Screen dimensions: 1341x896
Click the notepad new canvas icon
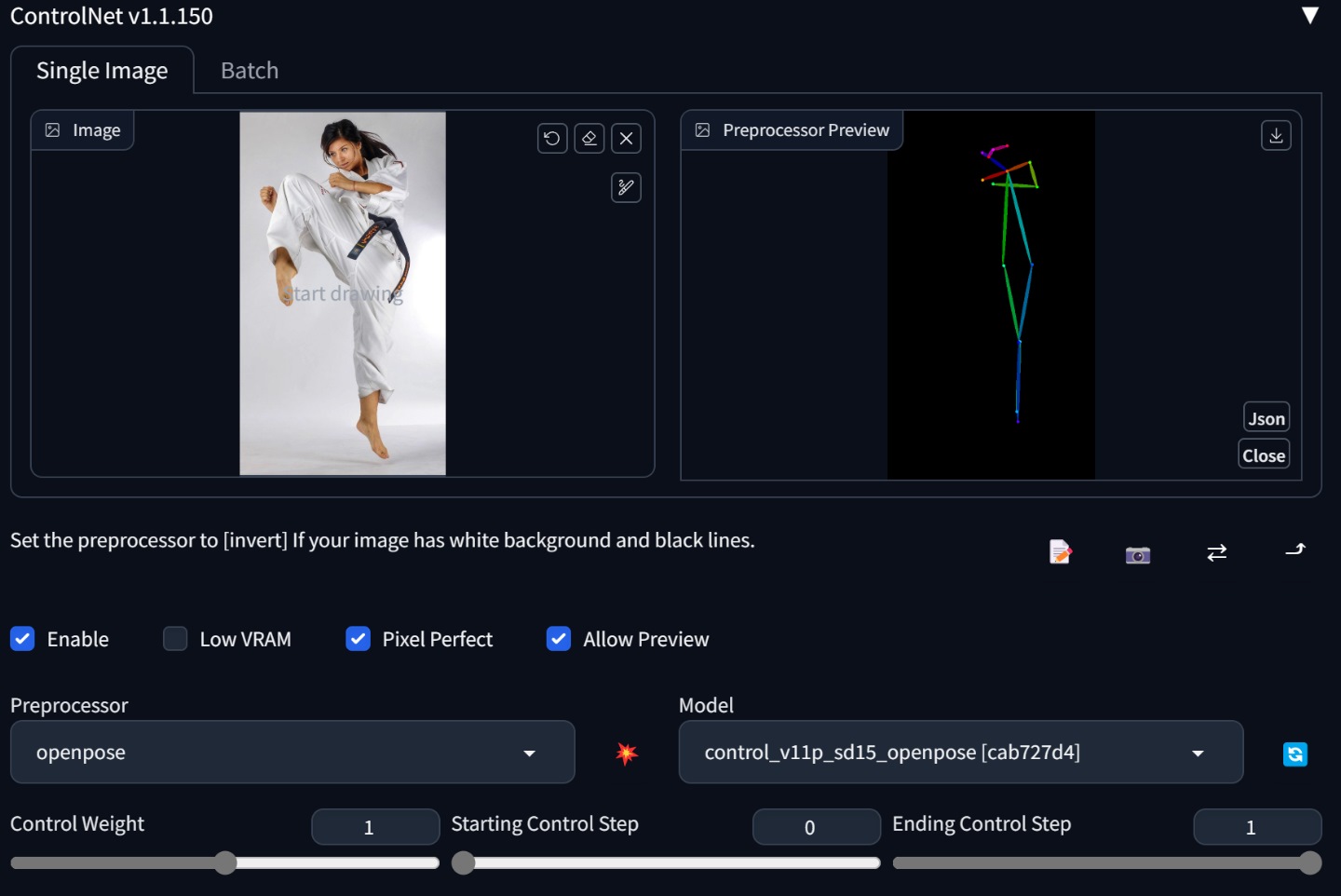(1060, 552)
